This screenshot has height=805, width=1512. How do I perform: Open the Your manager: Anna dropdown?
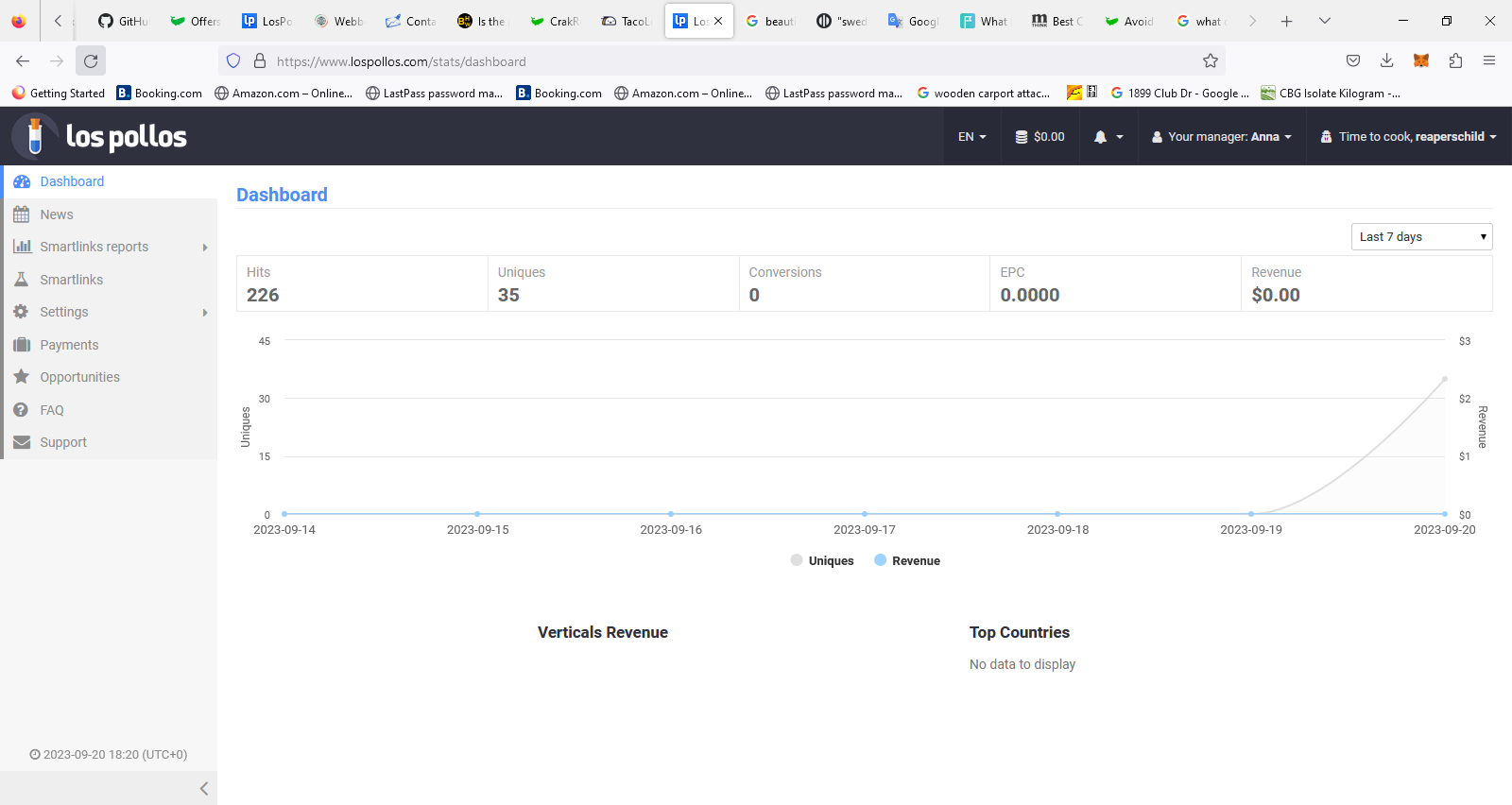1221,136
